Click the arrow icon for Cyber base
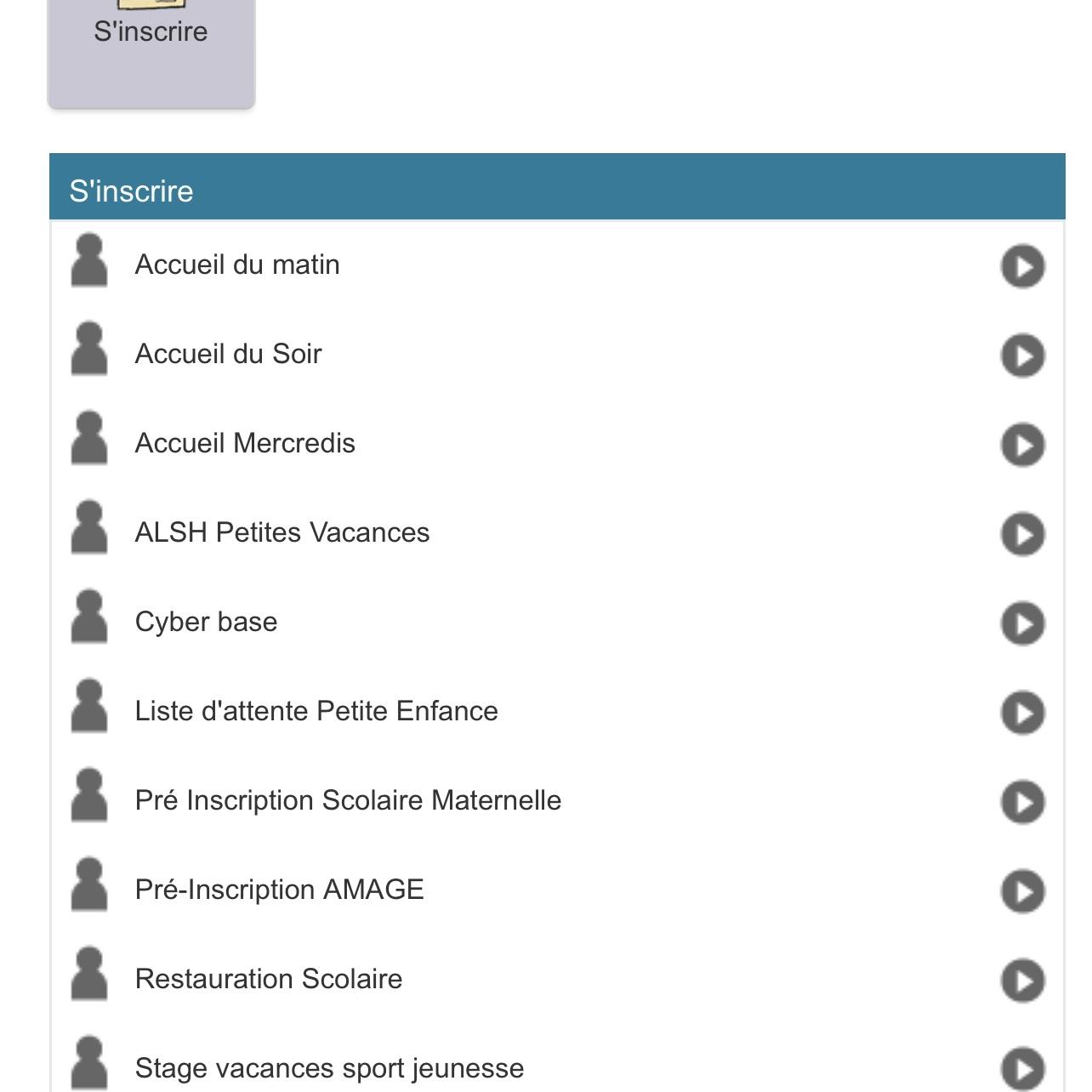 tap(1022, 623)
